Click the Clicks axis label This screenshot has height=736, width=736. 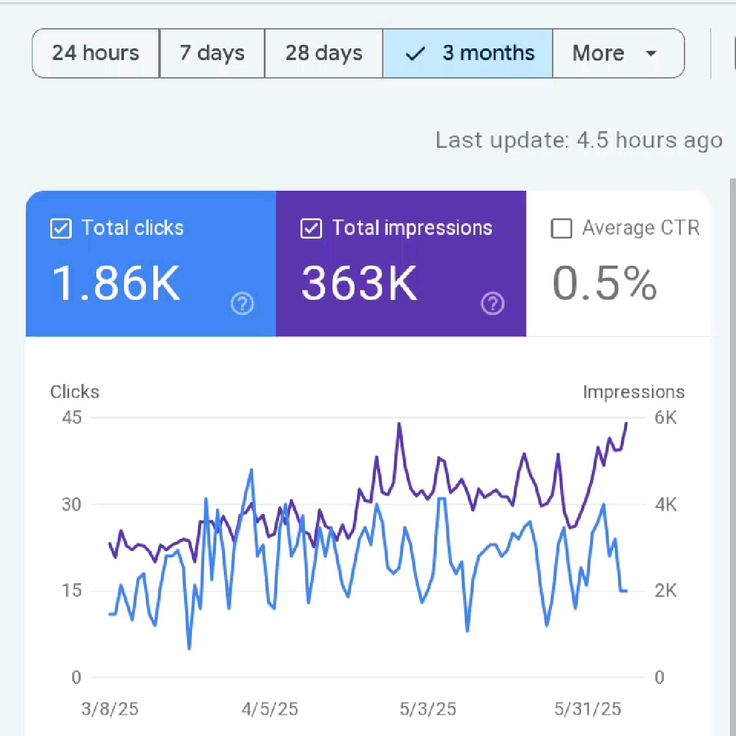pyautogui.click(x=75, y=392)
